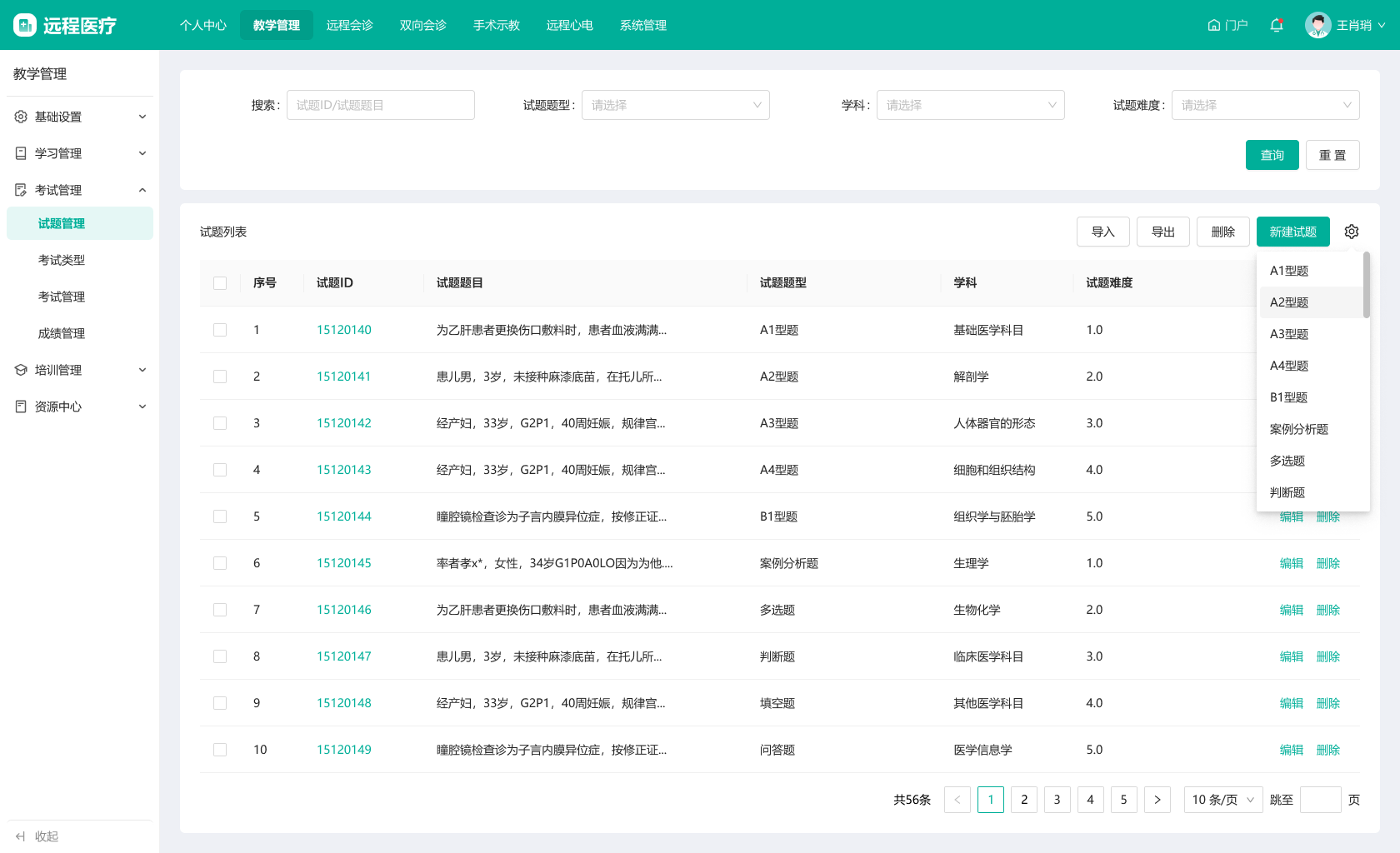Click the dropdown menu's vertical scrollbar
The height and width of the screenshot is (853, 1400).
pyautogui.click(x=1366, y=285)
